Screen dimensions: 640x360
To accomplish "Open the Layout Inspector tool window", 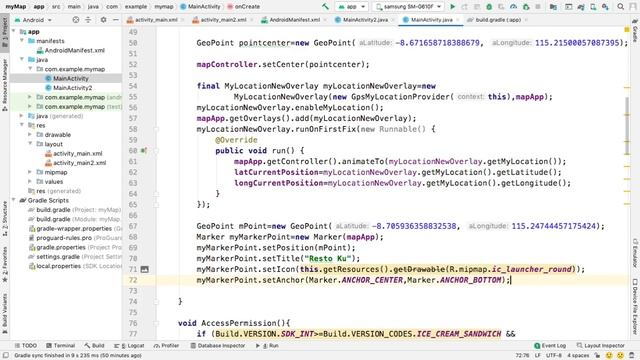I will click(x=600, y=346).
